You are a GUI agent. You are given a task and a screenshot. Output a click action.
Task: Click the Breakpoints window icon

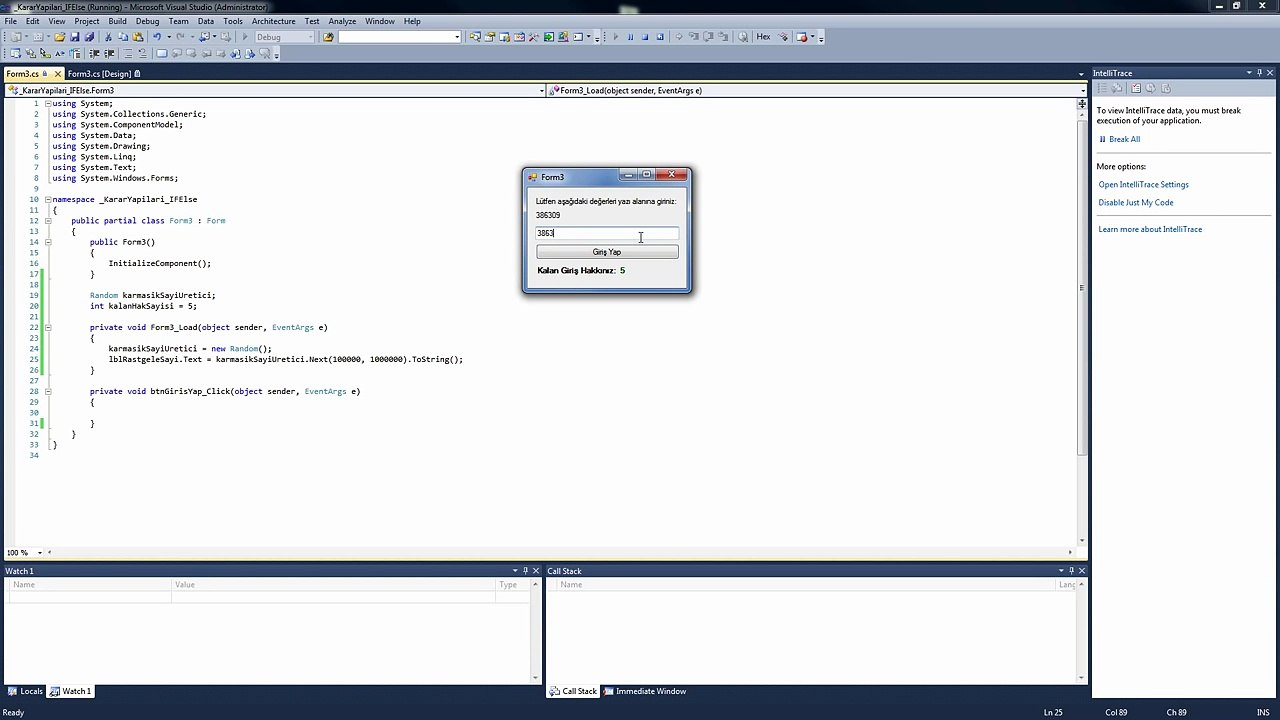[802, 37]
